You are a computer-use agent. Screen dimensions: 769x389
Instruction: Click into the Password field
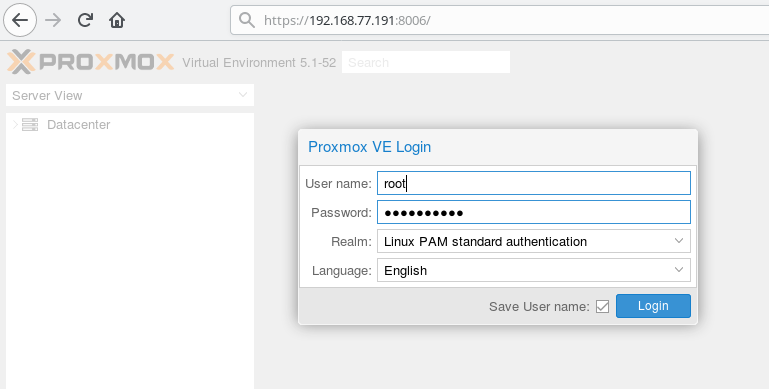(x=534, y=212)
